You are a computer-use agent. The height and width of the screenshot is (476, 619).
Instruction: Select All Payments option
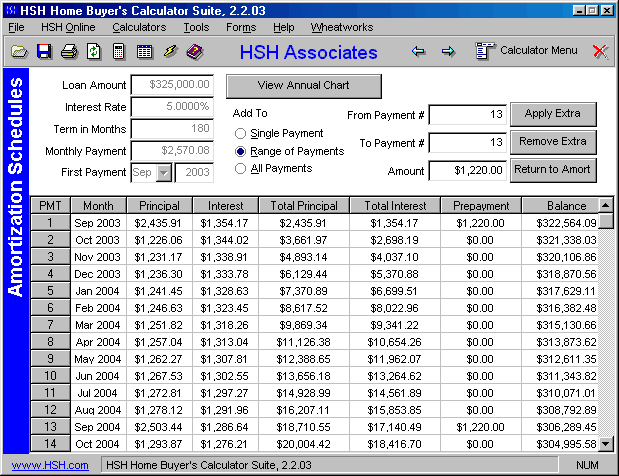tap(240, 169)
